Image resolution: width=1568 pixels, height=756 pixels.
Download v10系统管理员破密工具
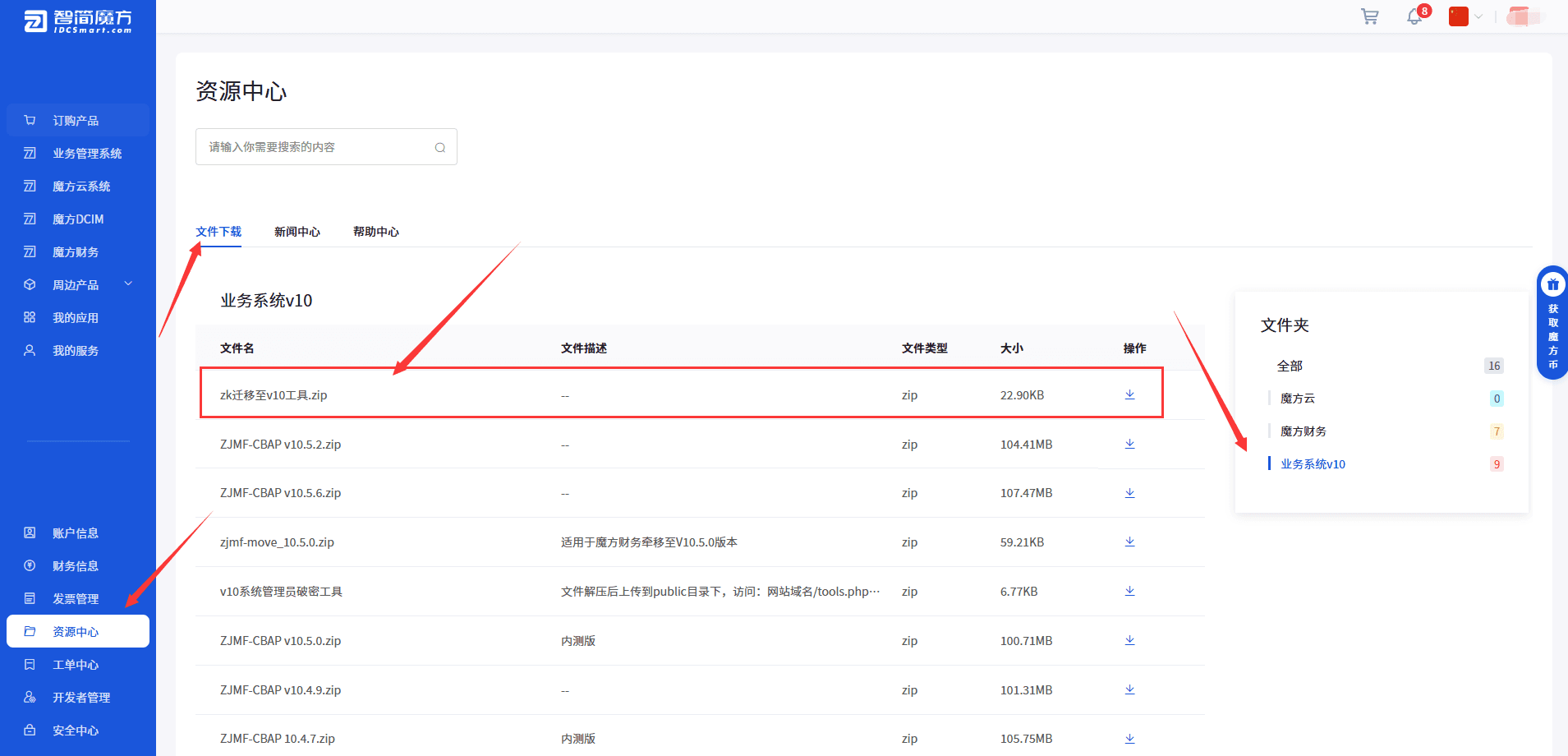(1129, 591)
